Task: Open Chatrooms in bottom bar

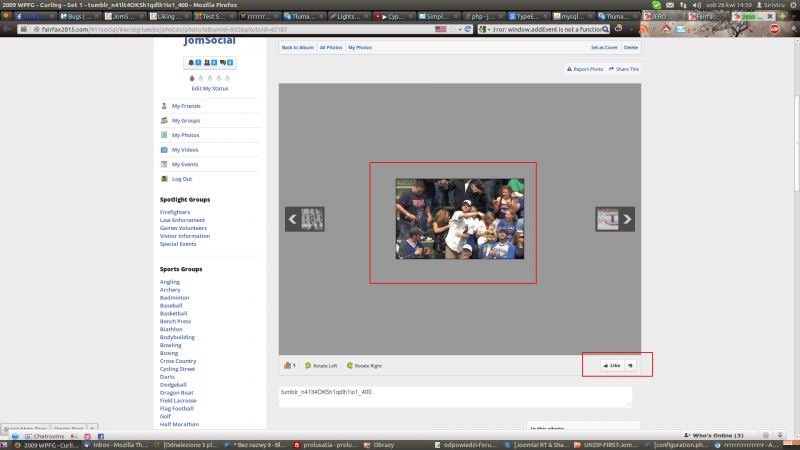Action: coord(44,437)
